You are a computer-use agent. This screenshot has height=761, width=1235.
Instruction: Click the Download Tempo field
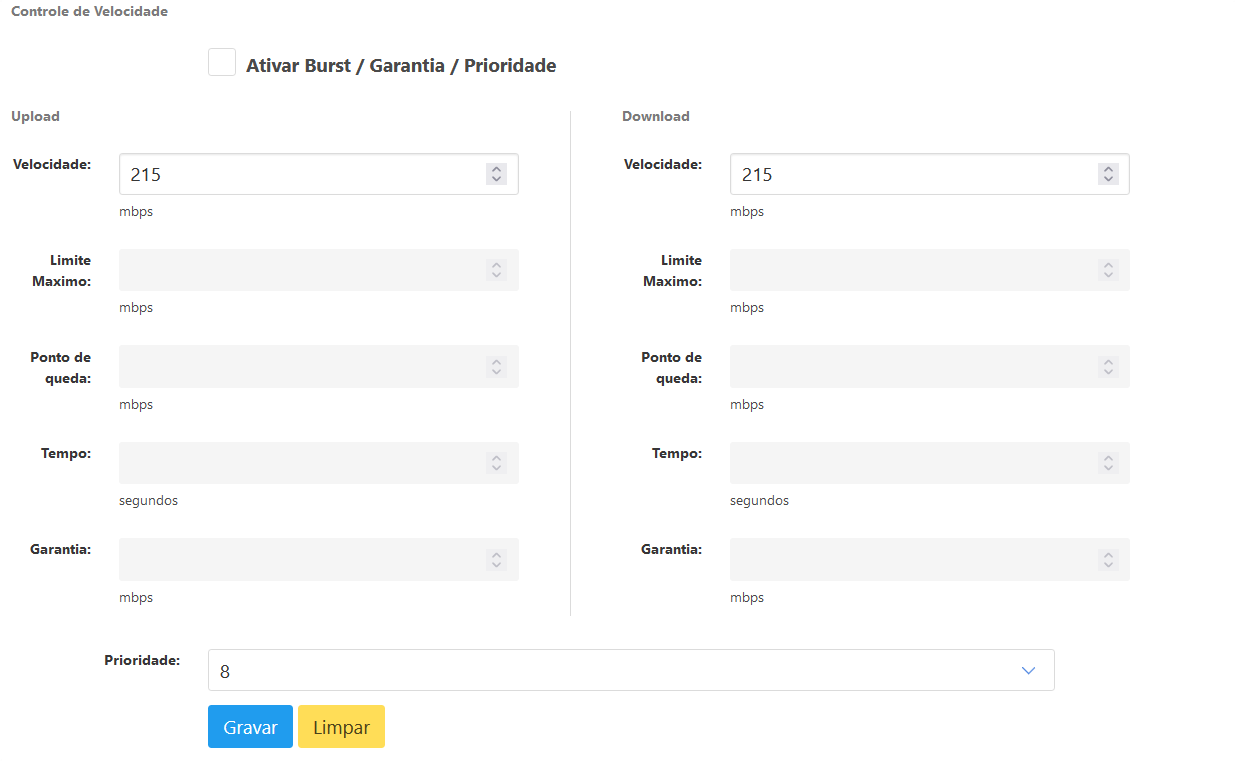pos(910,463)
